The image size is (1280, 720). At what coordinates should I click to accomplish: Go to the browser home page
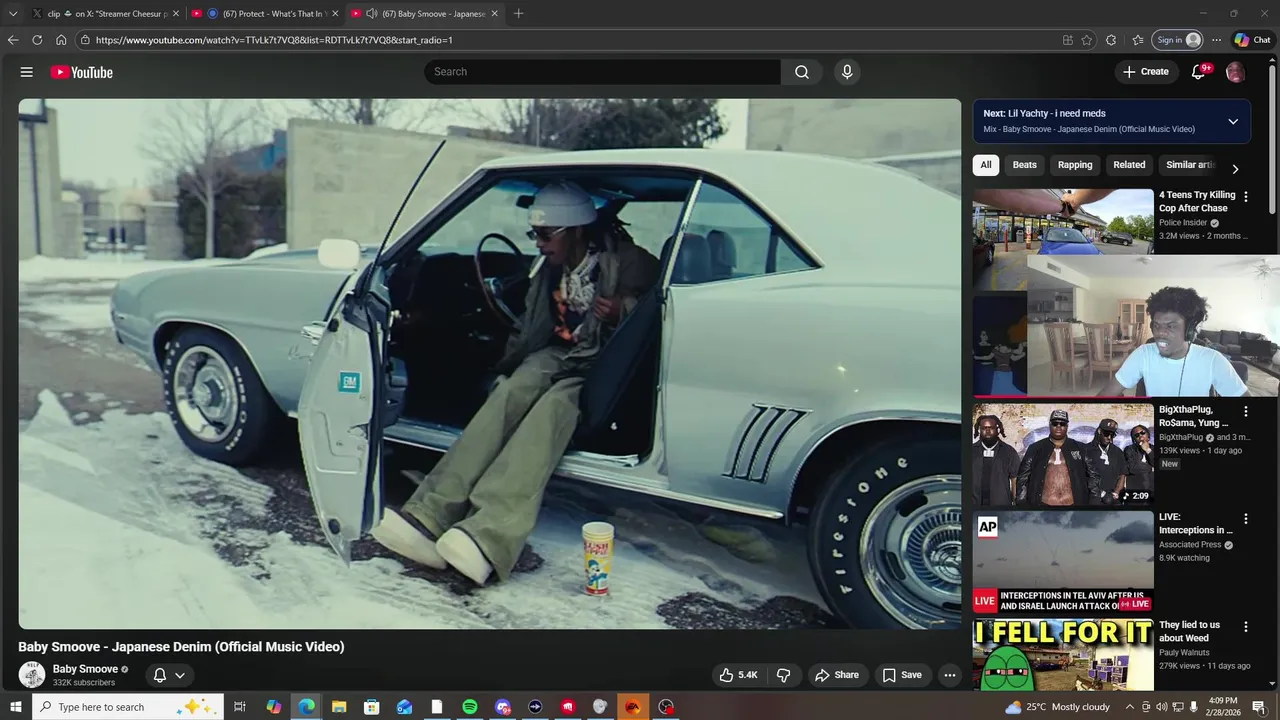pyautogui.click(x=61, y=40)
